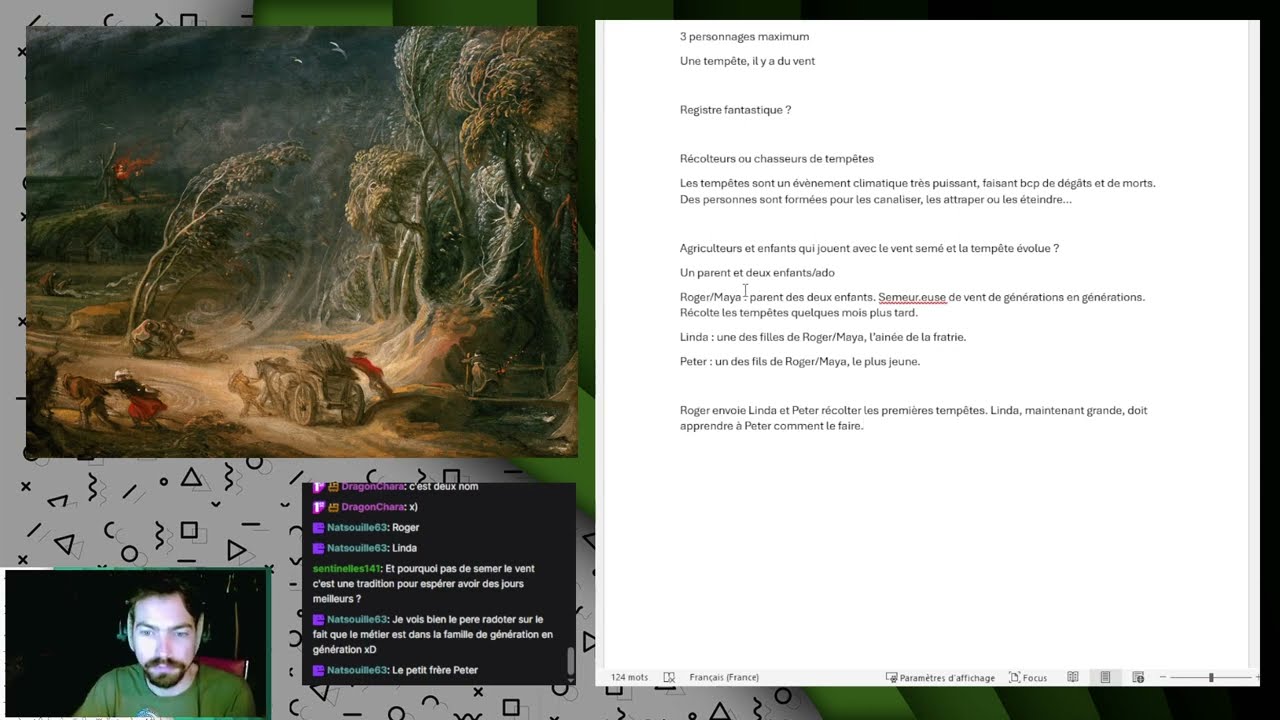Click the line "Un parent et deux enfants/ado"
1280x720 pixels.
[757, 273]
